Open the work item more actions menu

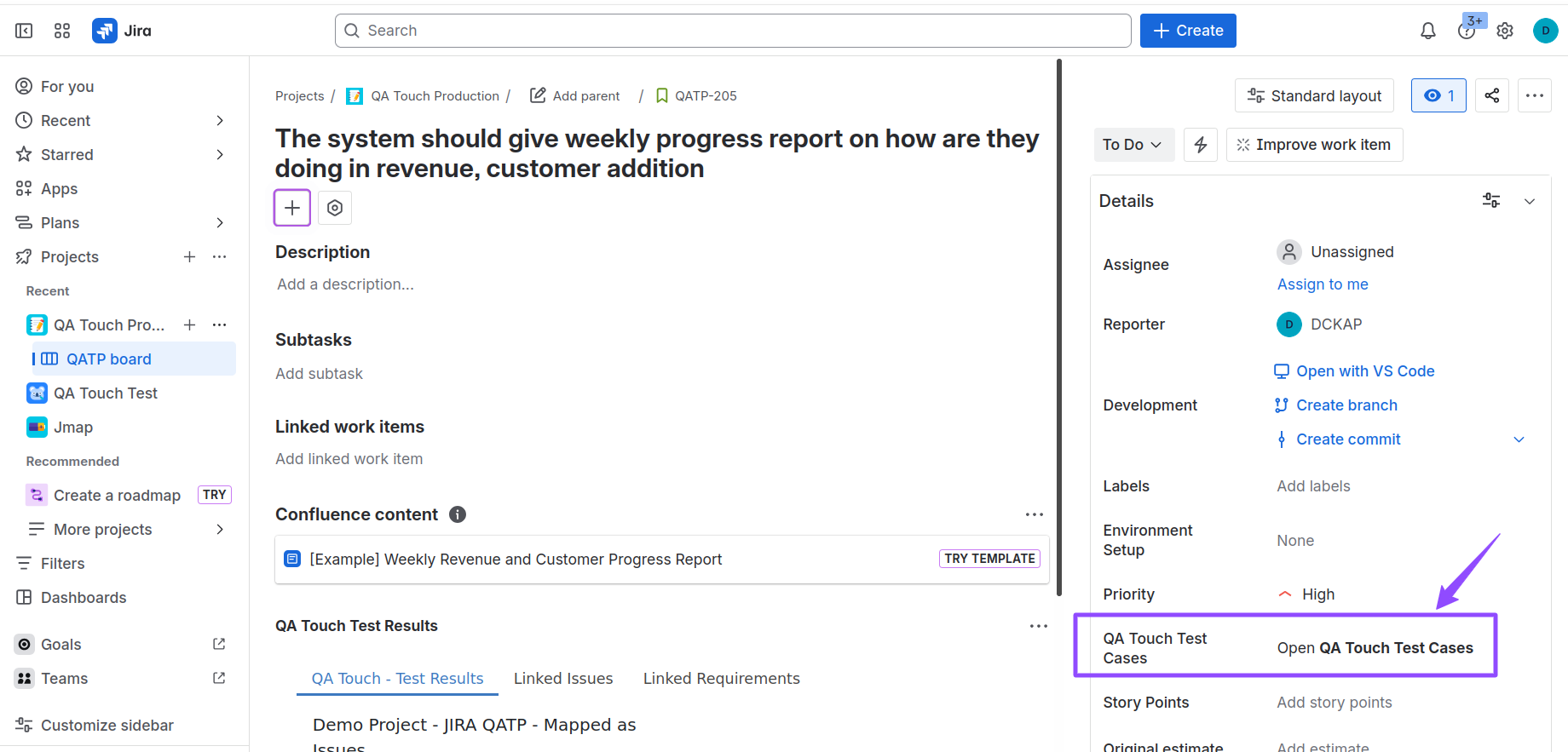tap(1535, 95)
